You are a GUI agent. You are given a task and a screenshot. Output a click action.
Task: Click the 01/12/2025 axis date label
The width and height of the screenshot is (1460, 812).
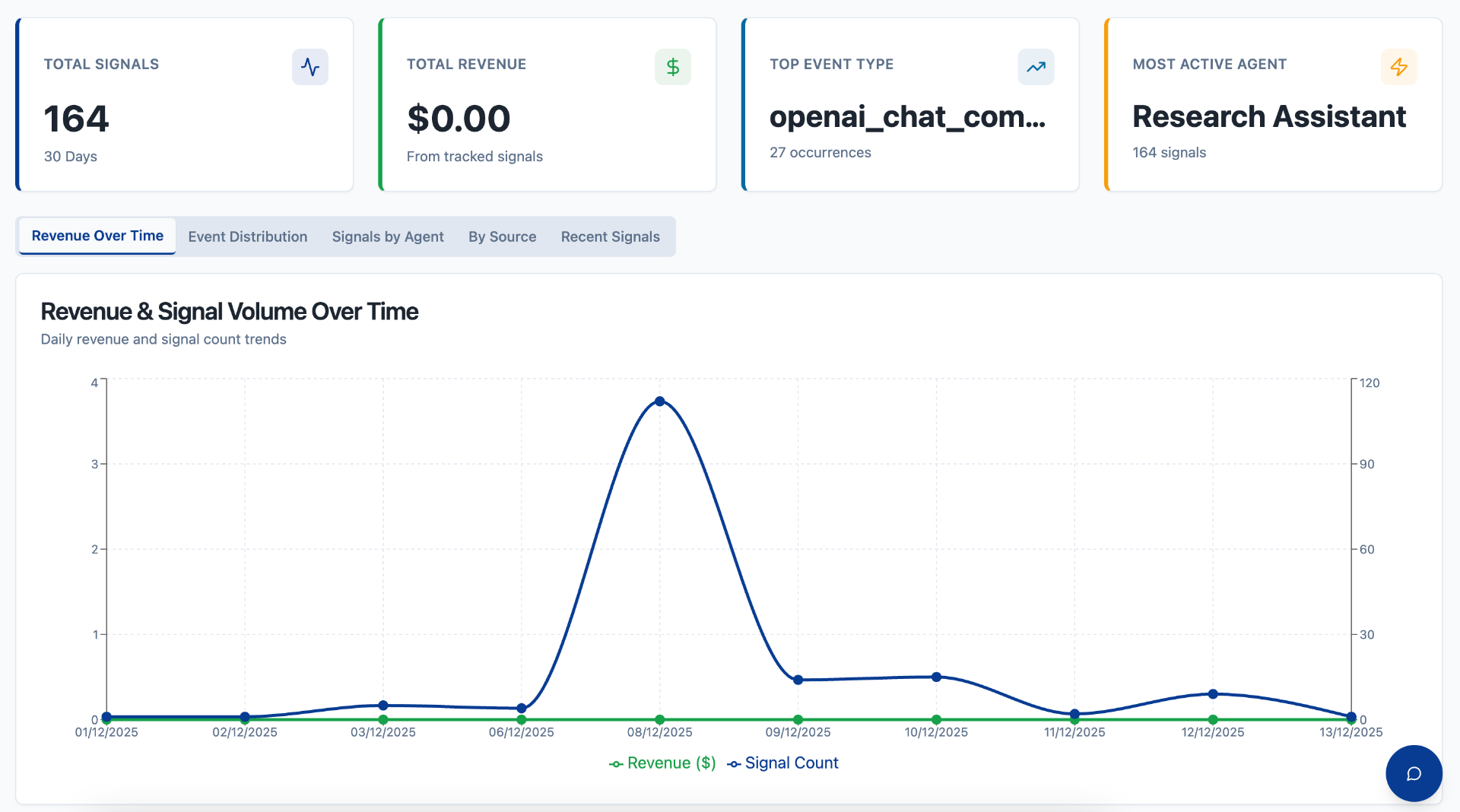106,732
